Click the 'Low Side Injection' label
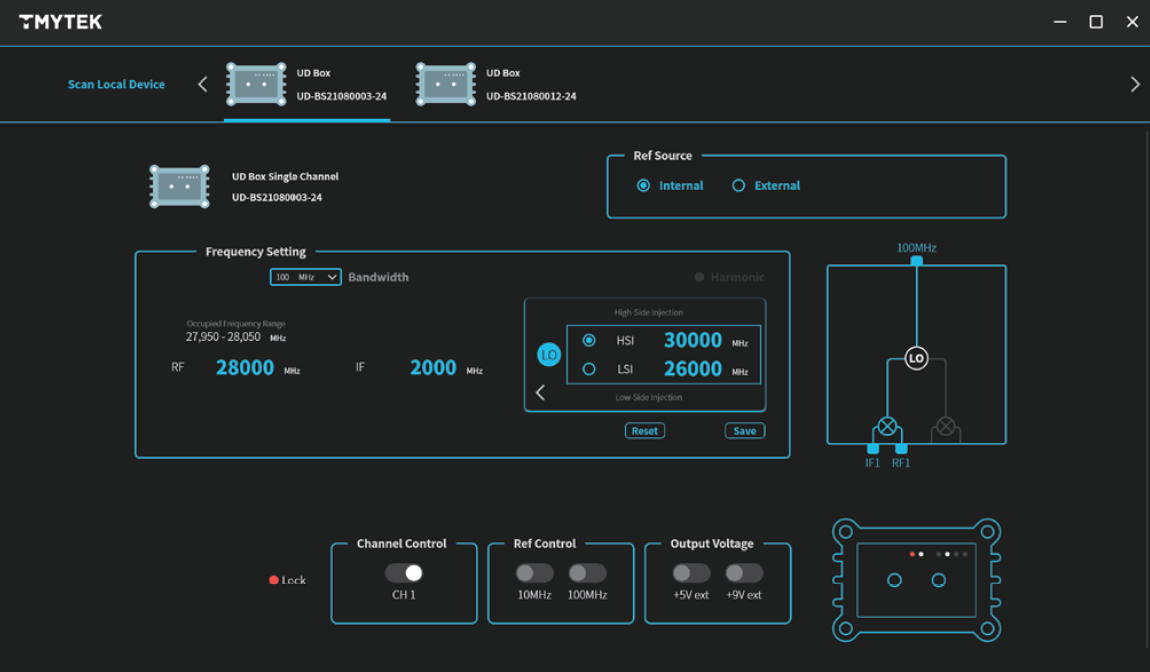The height and width of the screenshot is (672, 1150). 648,398
